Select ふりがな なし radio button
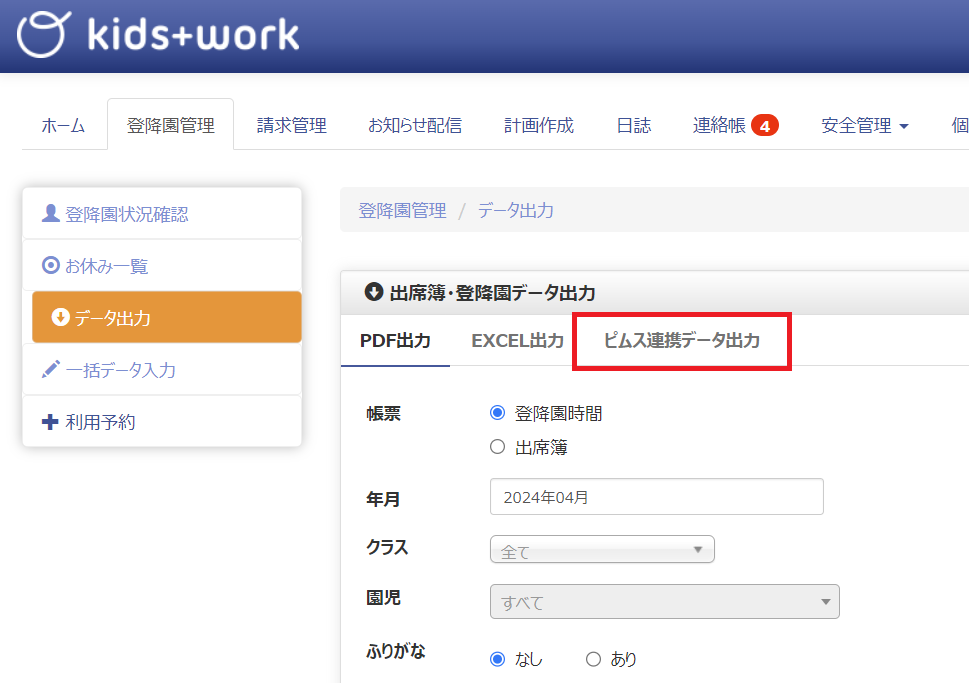 (x=497, y=660)
